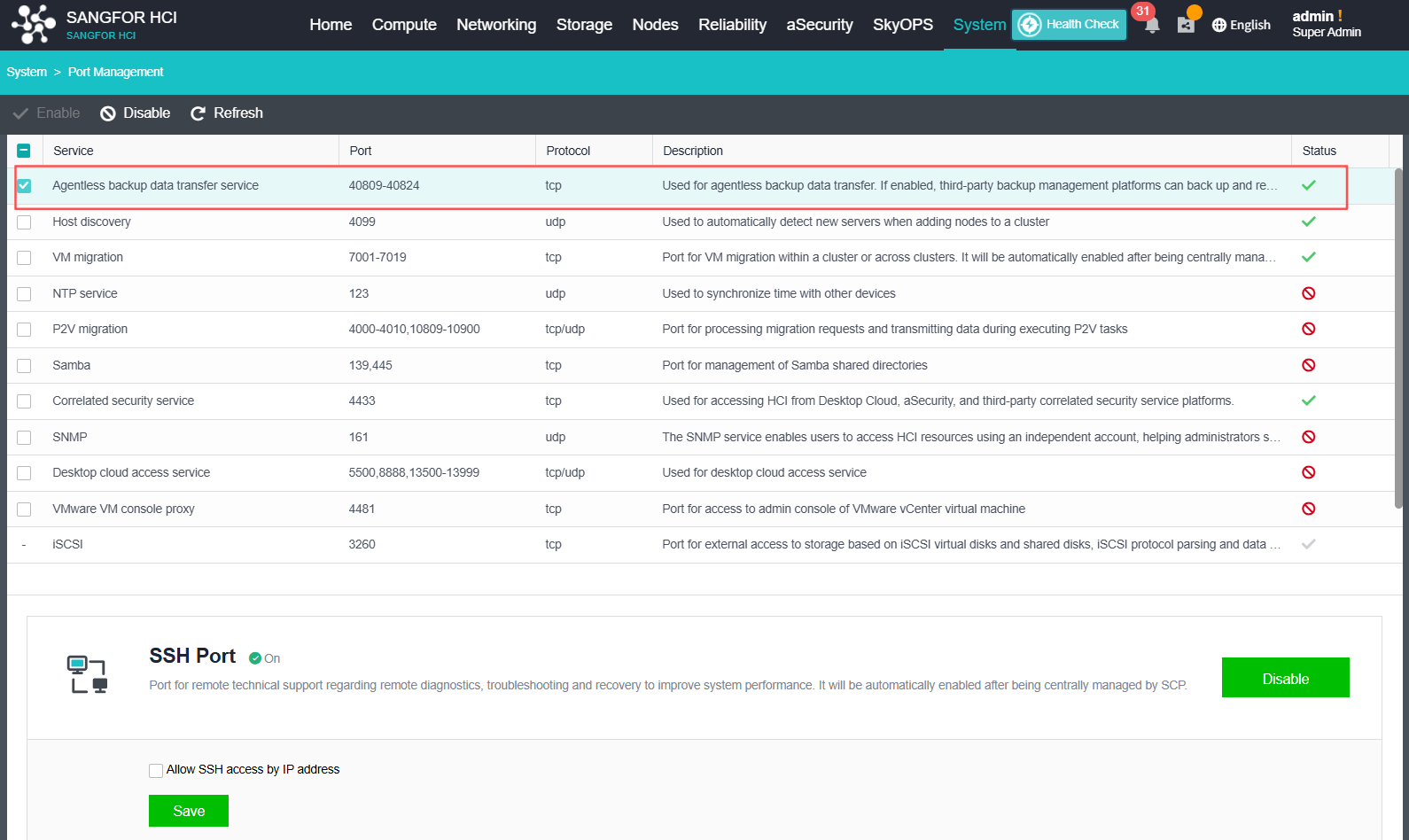Viewport: 1409px width, 840px height.
Task: Click the System breadcrumb link
Action: [x=27, y=72]
